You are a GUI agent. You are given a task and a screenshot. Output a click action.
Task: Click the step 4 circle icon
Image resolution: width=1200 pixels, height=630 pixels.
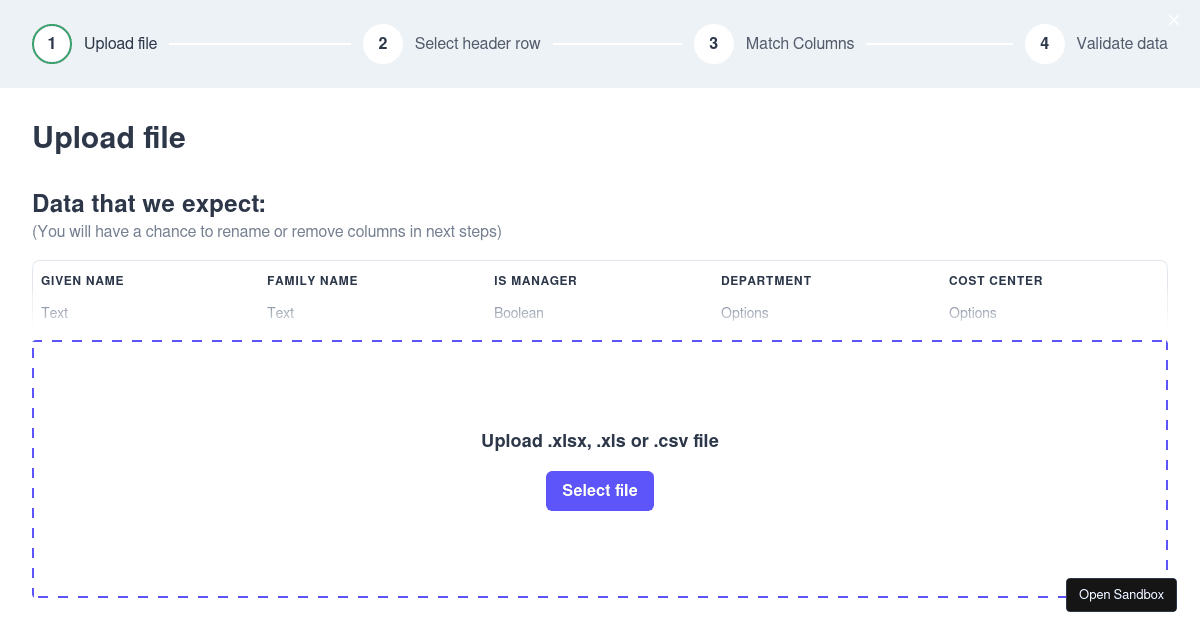pyautogui.click(x=1045, y=44)
